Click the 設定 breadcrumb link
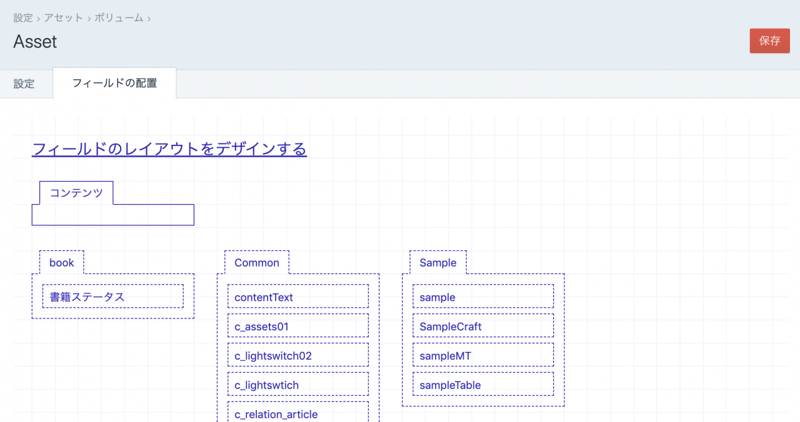 (x=23, y=18)
